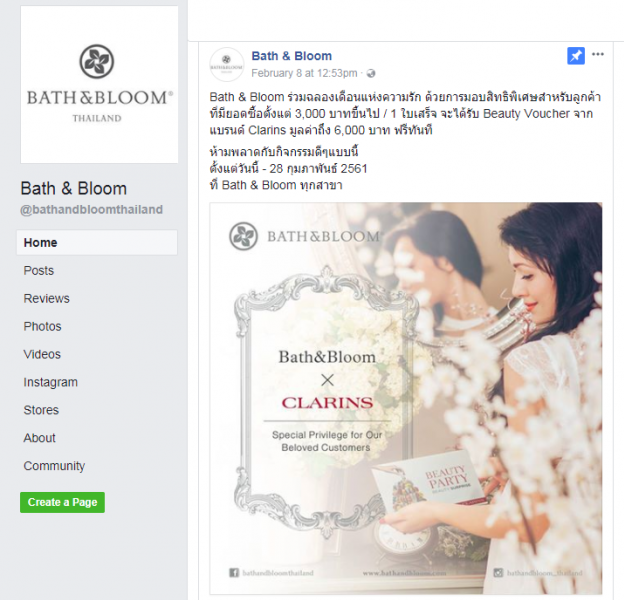
Task: Click the @bathandbloomthailand username
Action: [92, 210]
